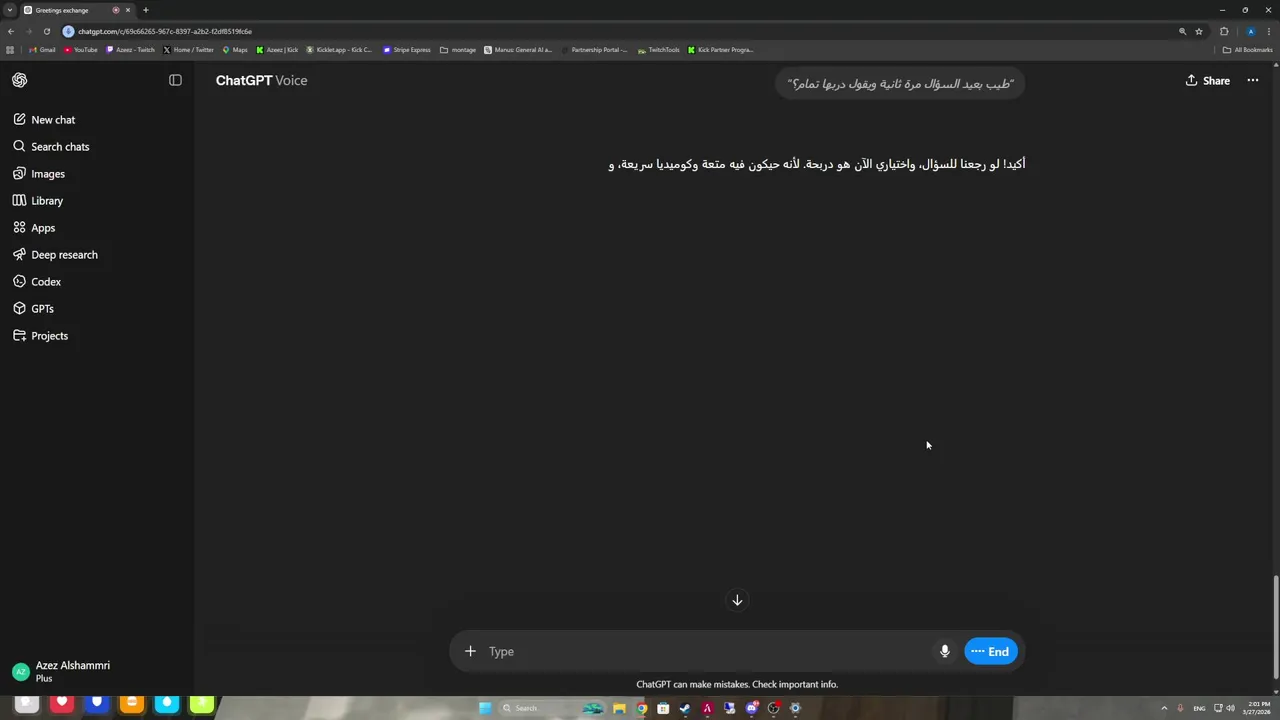Open the Apps section
The height and width of the screenshot is (720, 1280).
(96, 227)
